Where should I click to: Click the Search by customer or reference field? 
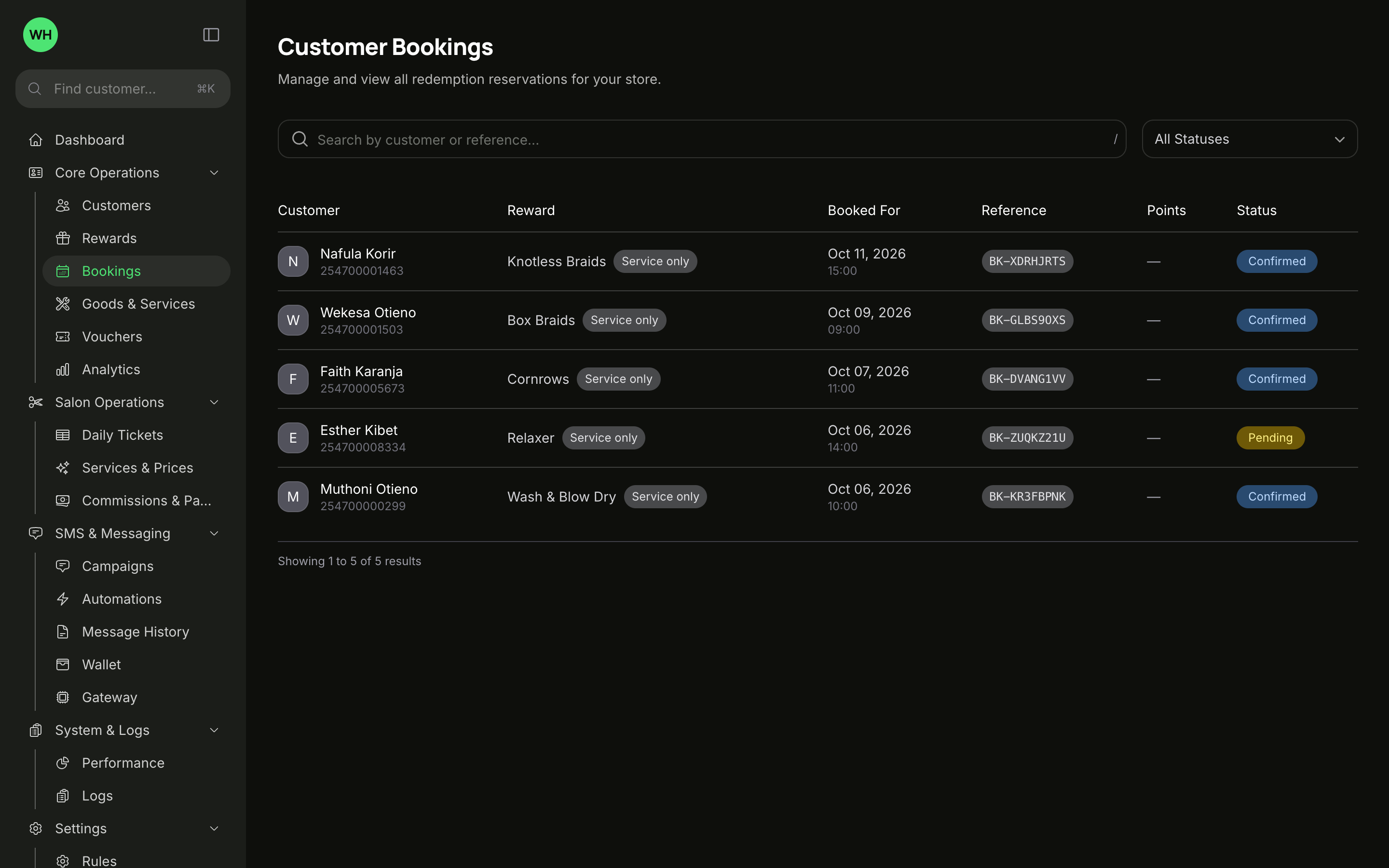click(701, 139)
